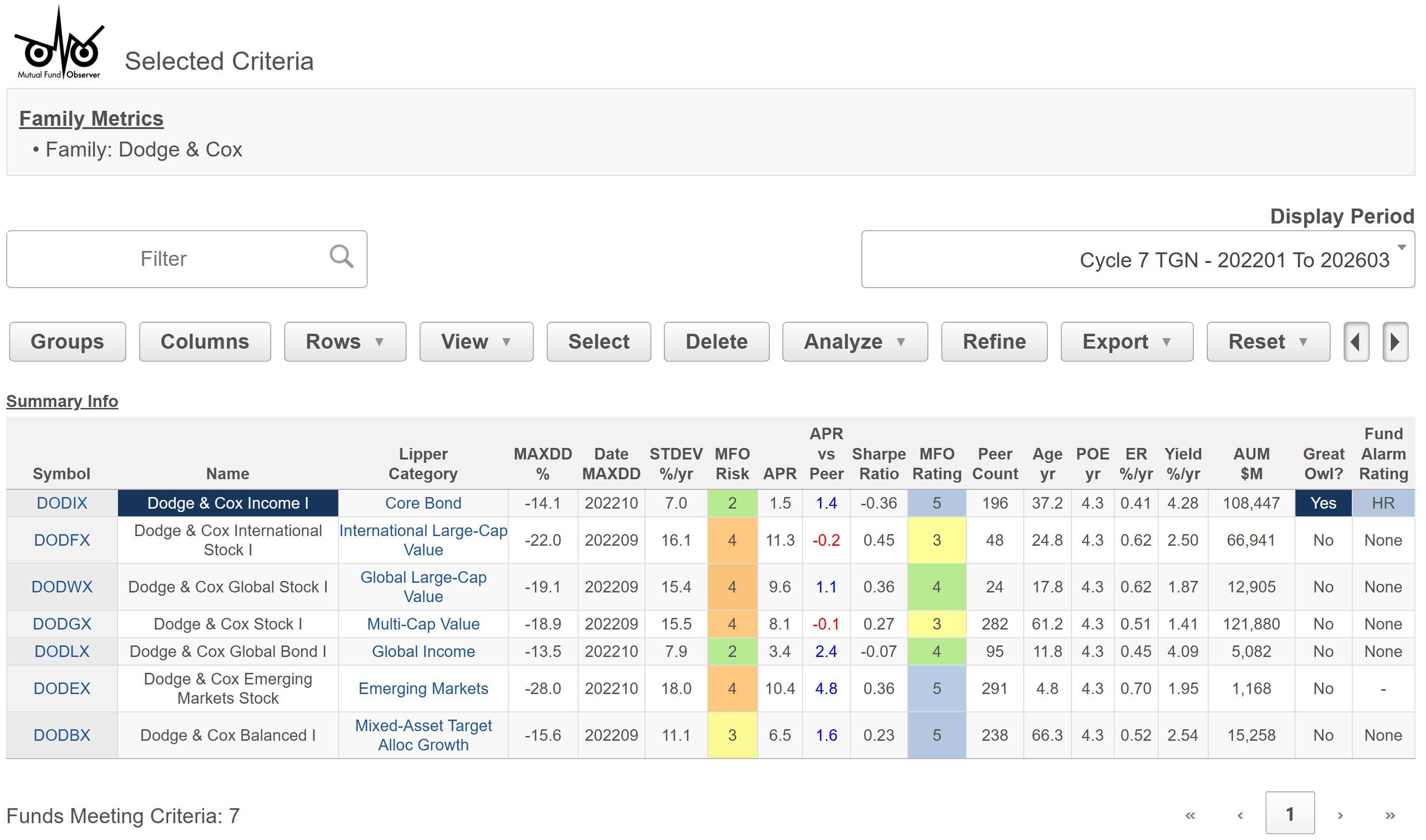Open the Reset menu button
Screen dimensions: 1426x840
(1268, 342)
